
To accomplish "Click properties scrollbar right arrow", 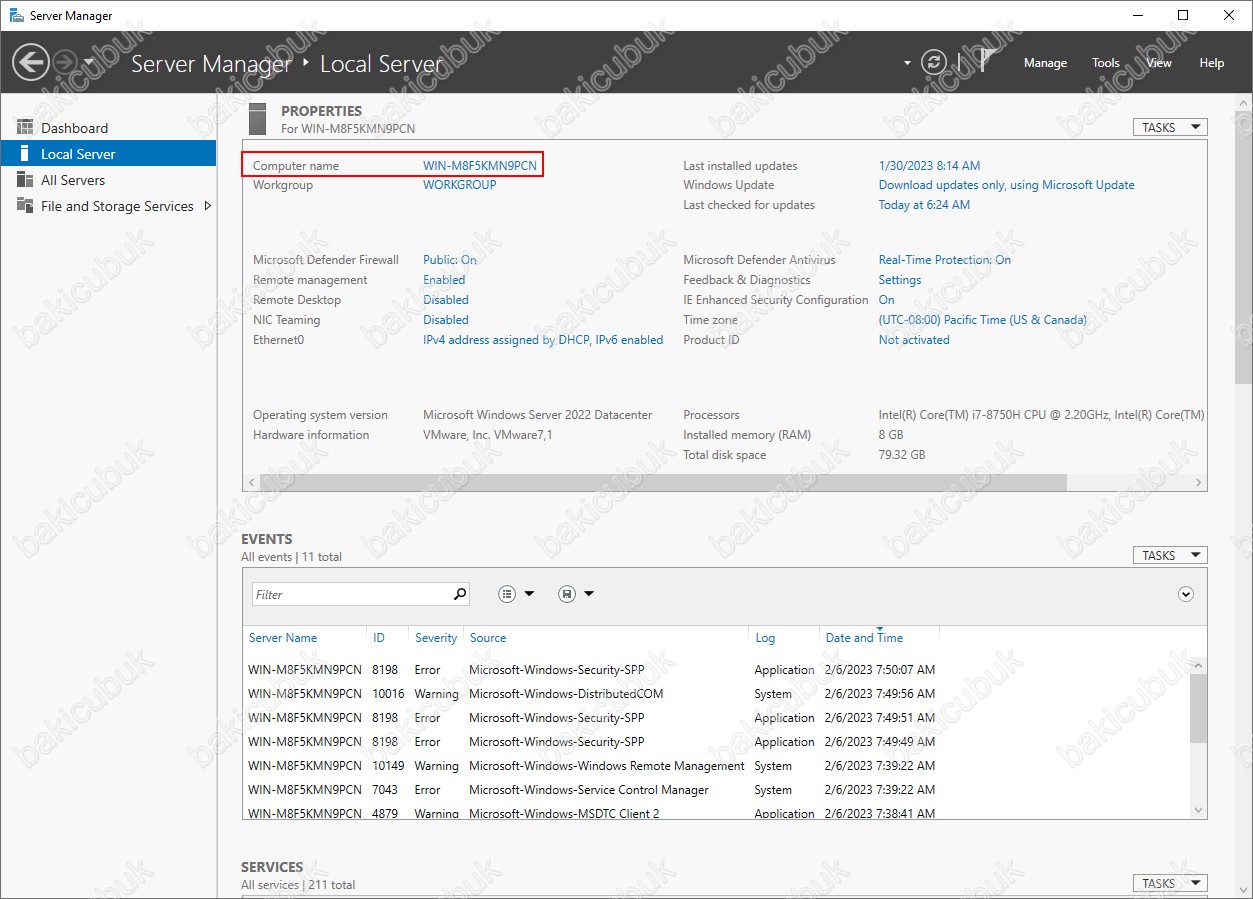I will tap(1200, 483).
